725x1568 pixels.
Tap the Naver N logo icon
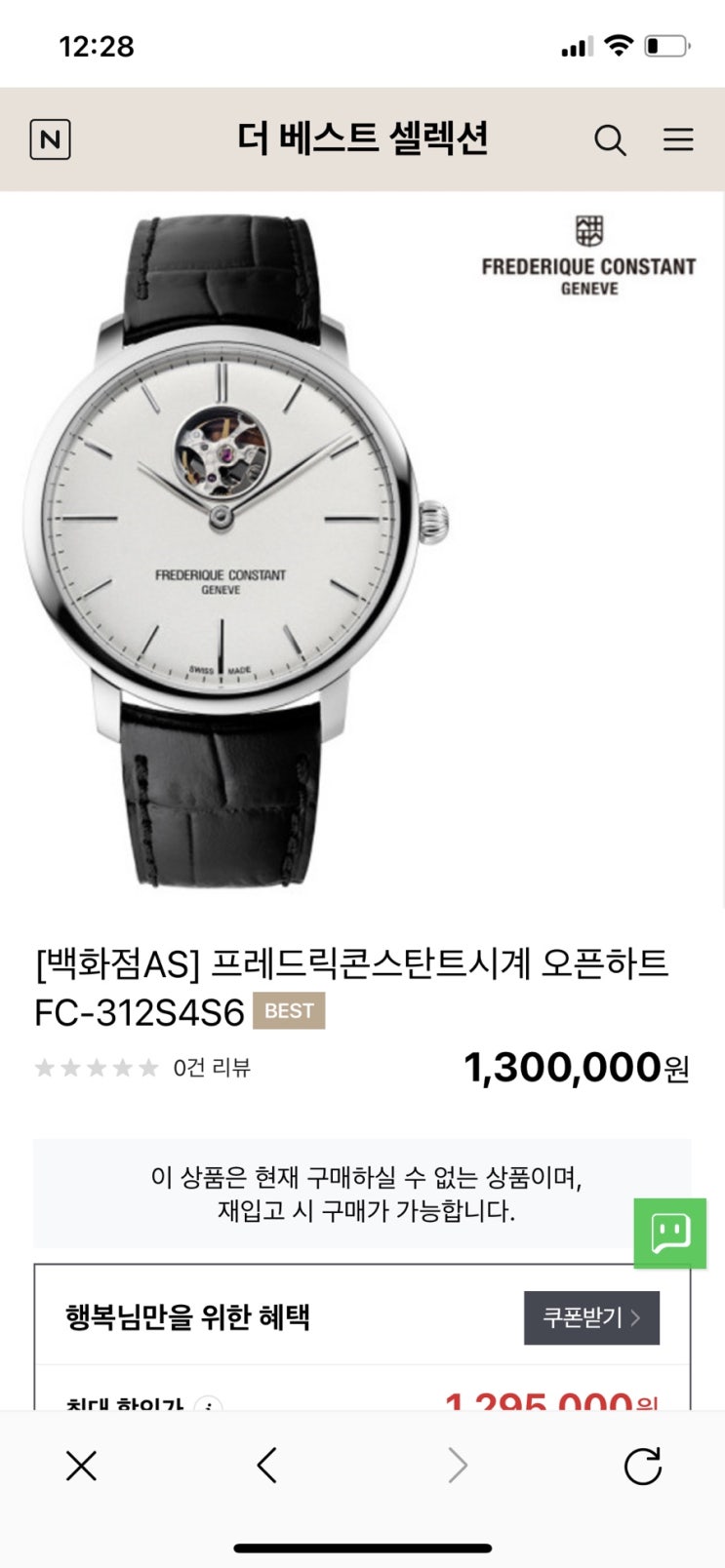(50, 139)
